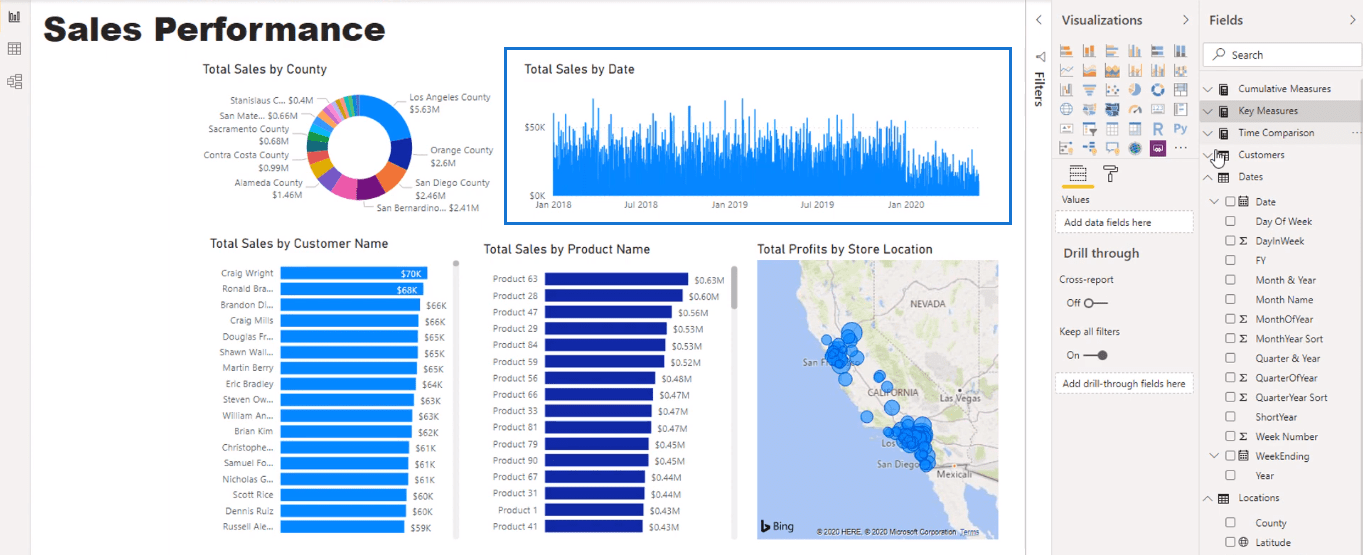The width and height of the screenshot is (1363, 555).
Task: Choose the Clustered bar chart visual
Action: point(1112,51)
